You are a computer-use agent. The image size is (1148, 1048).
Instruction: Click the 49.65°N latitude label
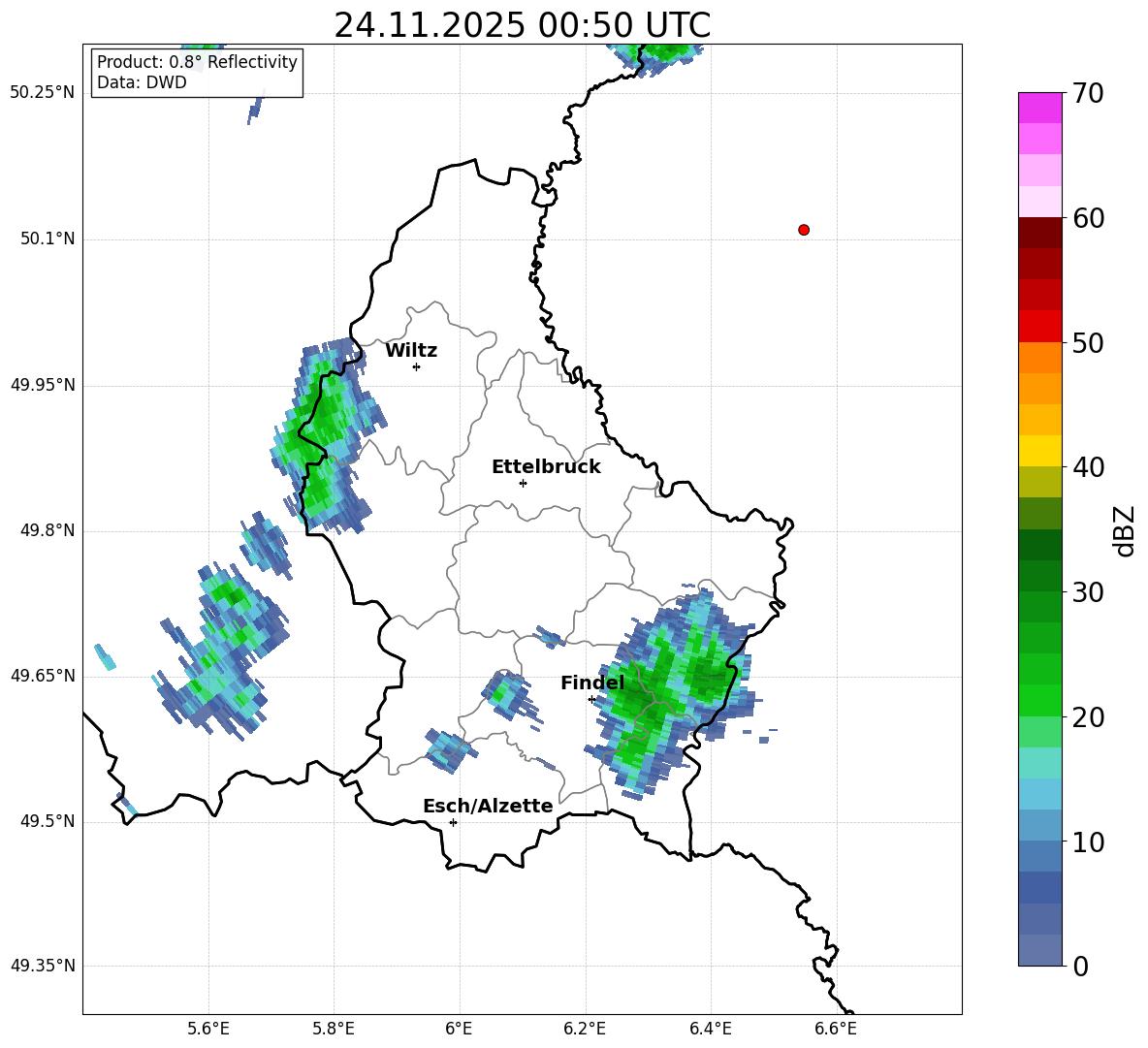43,675
